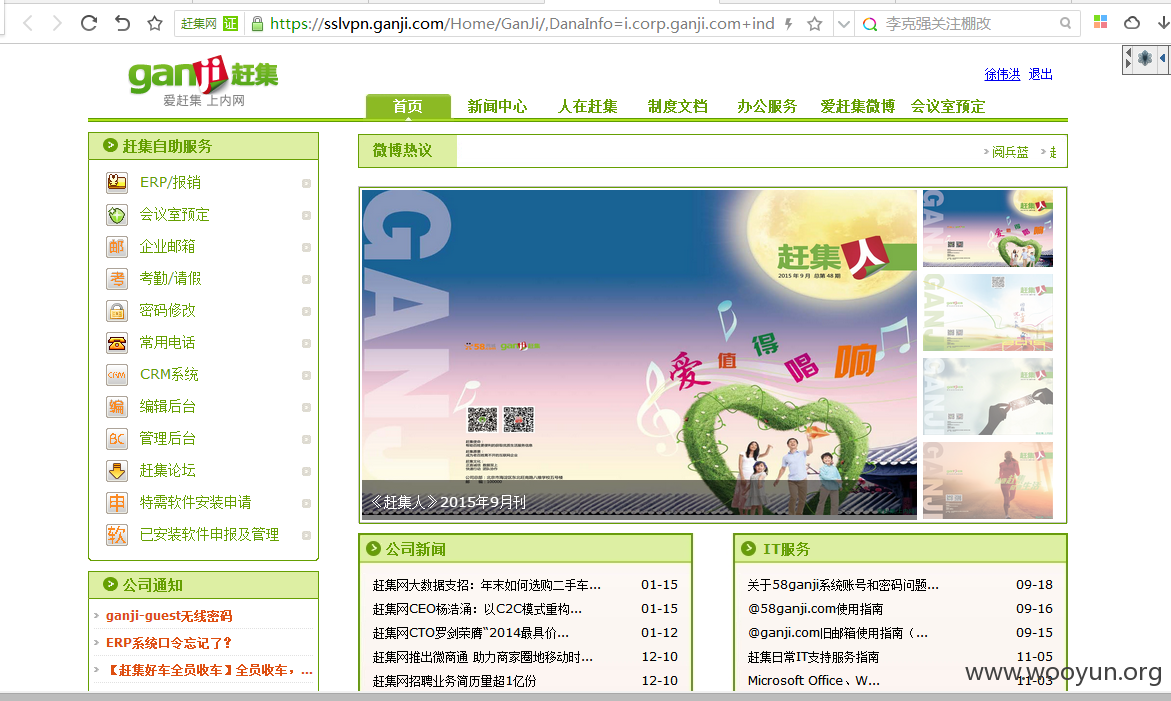Screen dimensions: 1171x701
Task: Open the colorful apps grid icon
Action: click(x=1100, y=22)
